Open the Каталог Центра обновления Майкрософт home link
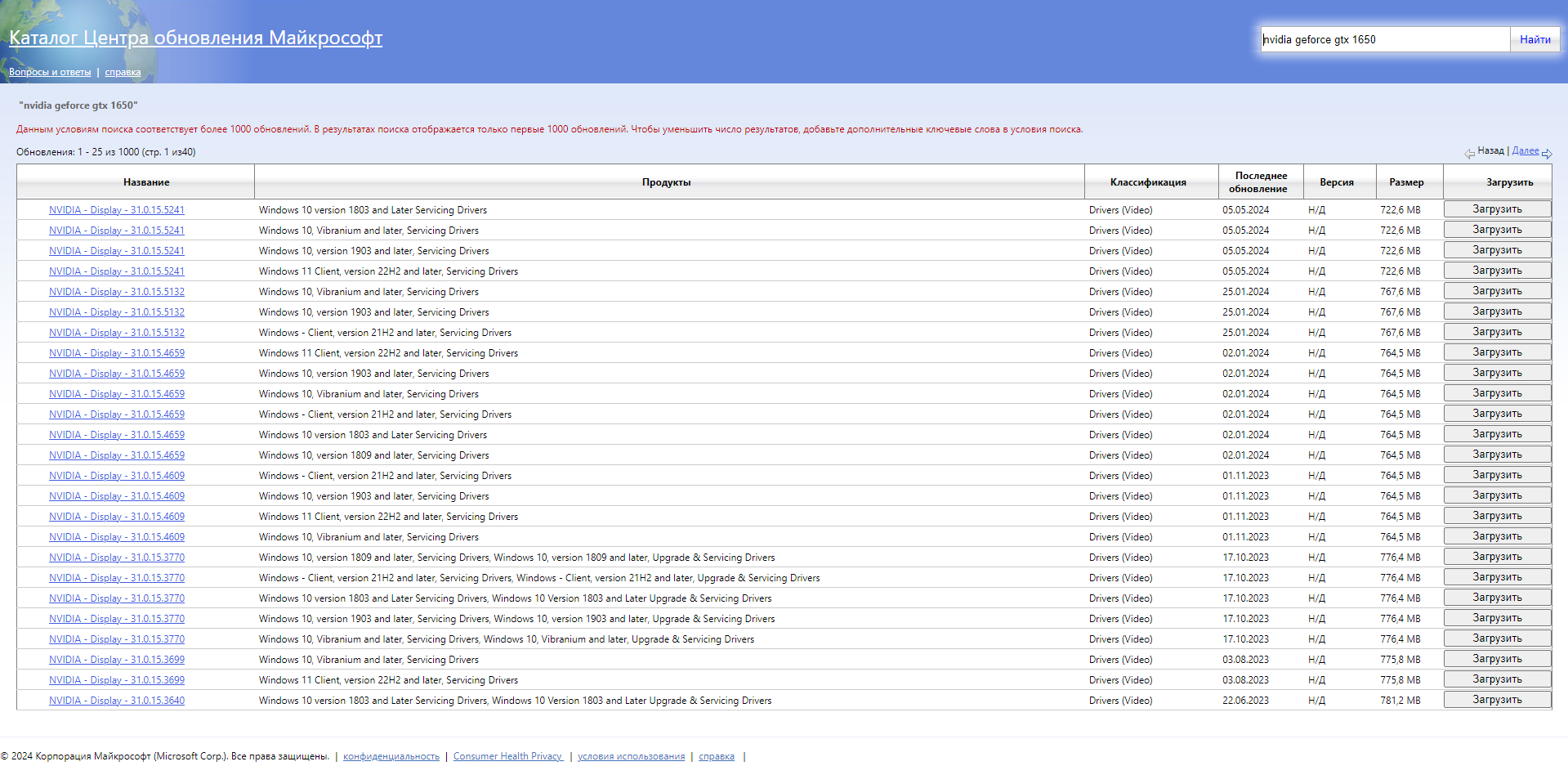1568x784 pixels. (x=195, y=38)
